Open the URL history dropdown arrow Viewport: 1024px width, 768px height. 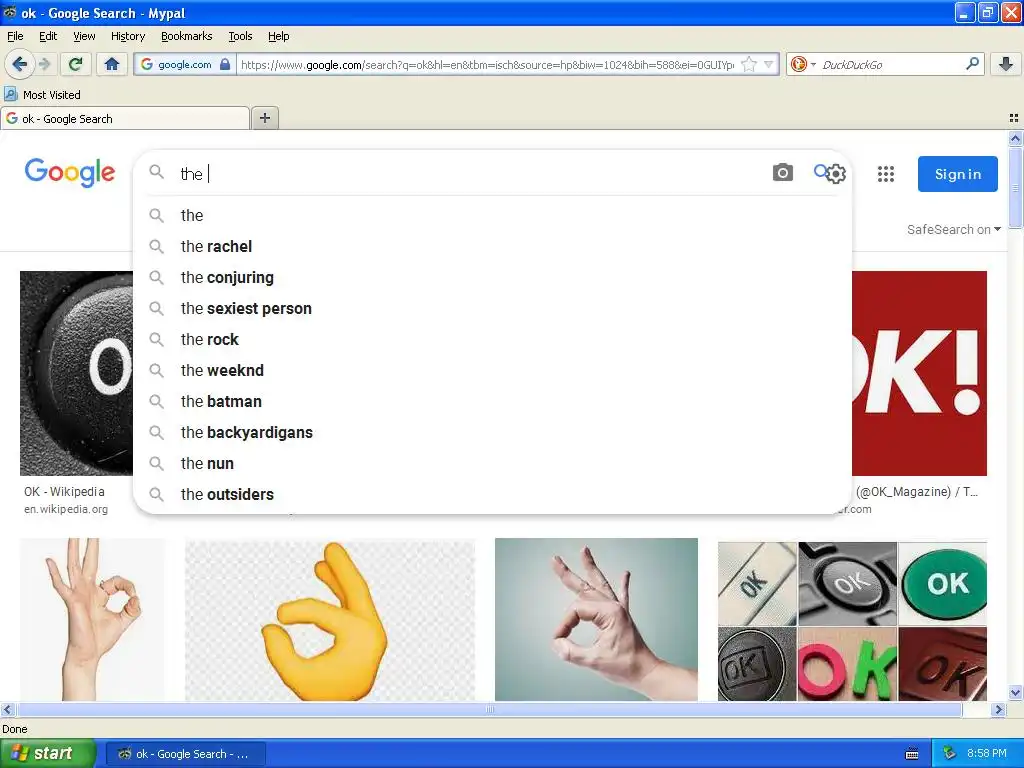pyautogui.click(x=769, y=64)
